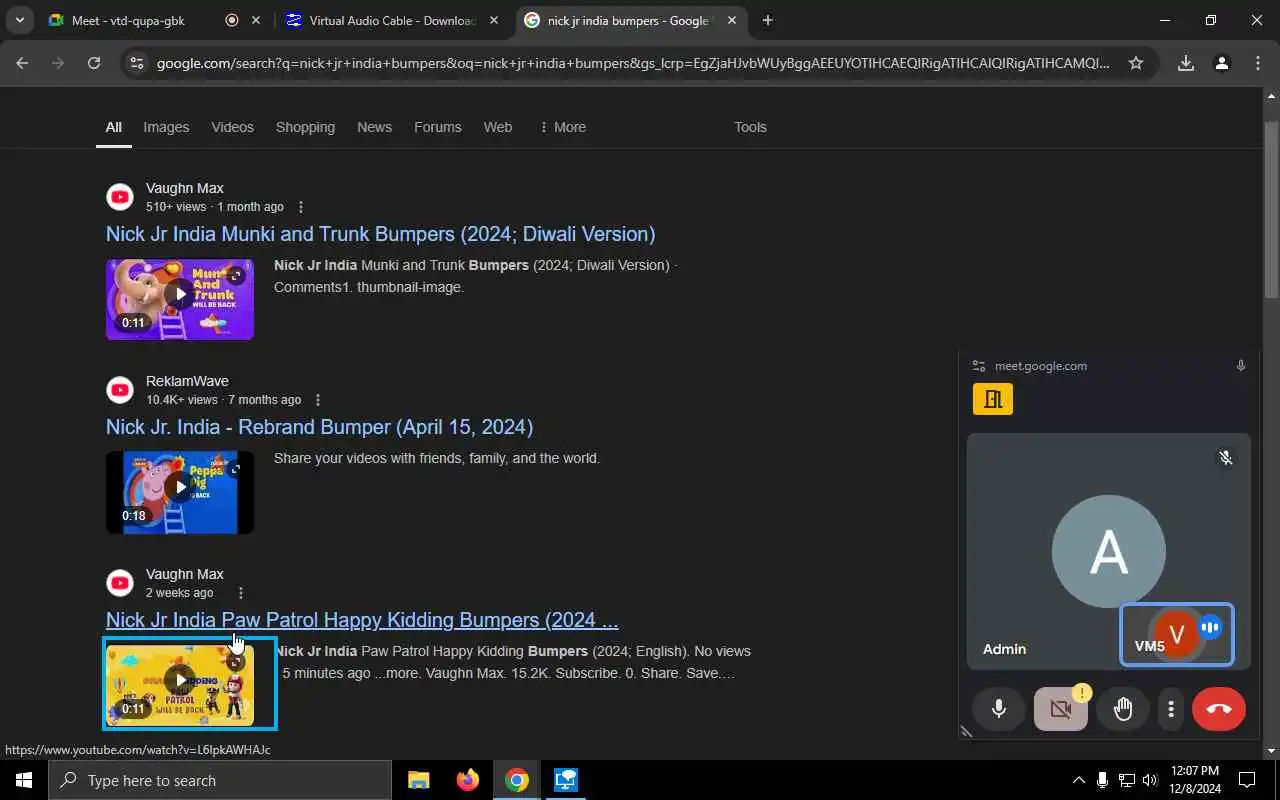This screenshot has height=800, width=1280.
Task: Toggle the microphone in Meet
Action: coord(998,709)
